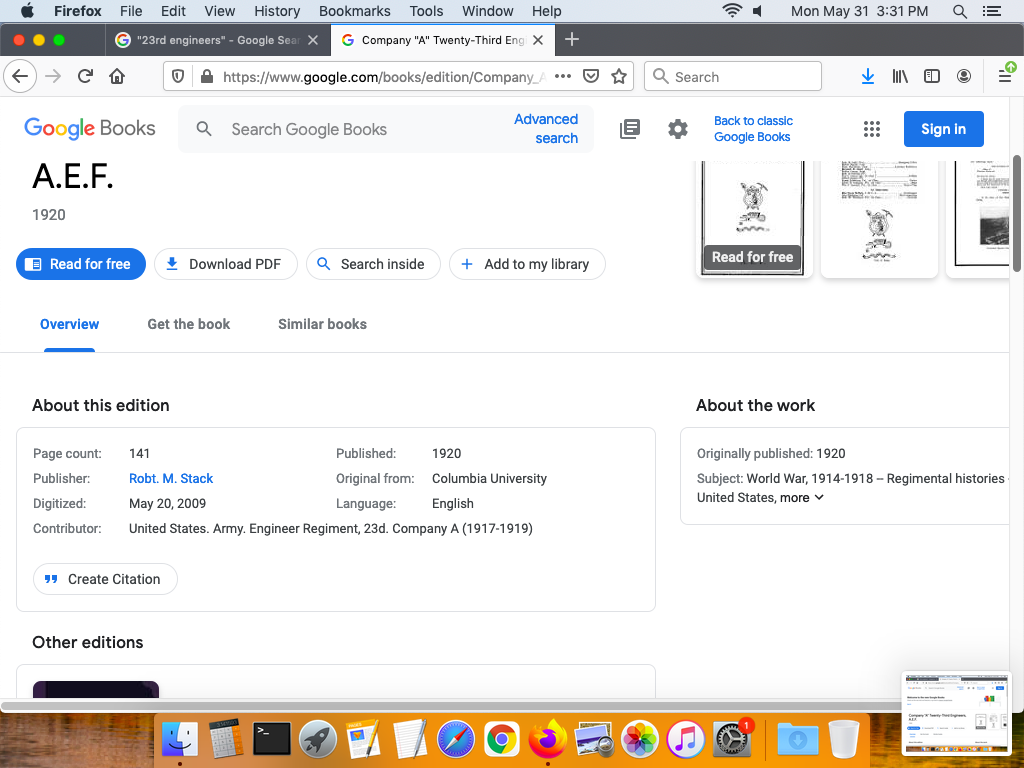This screenshot has width=1024, height=768.
Task: Open the Google apps grid
Action: [871, 129]
